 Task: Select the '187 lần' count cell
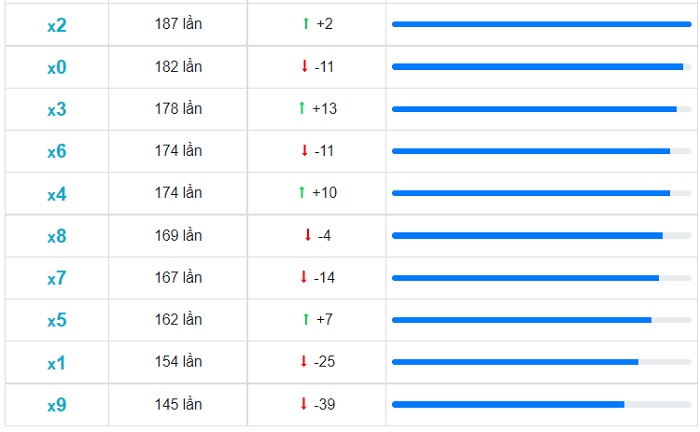click(x=178, y=24)
